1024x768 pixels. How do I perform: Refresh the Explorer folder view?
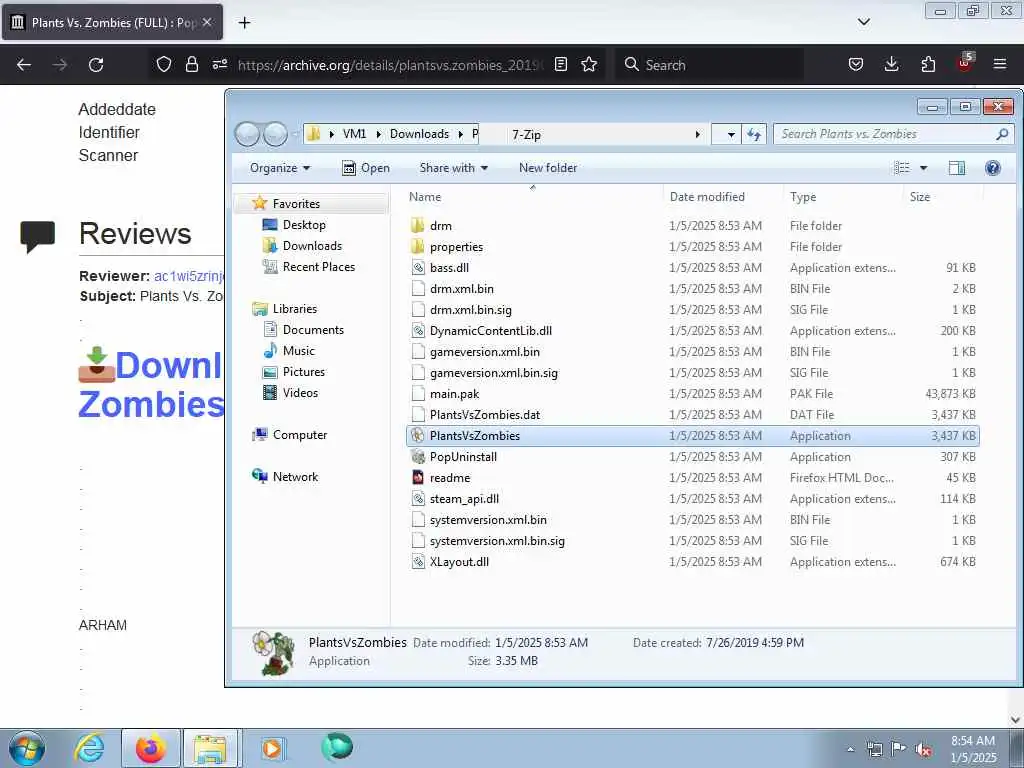tap(754, 135)
